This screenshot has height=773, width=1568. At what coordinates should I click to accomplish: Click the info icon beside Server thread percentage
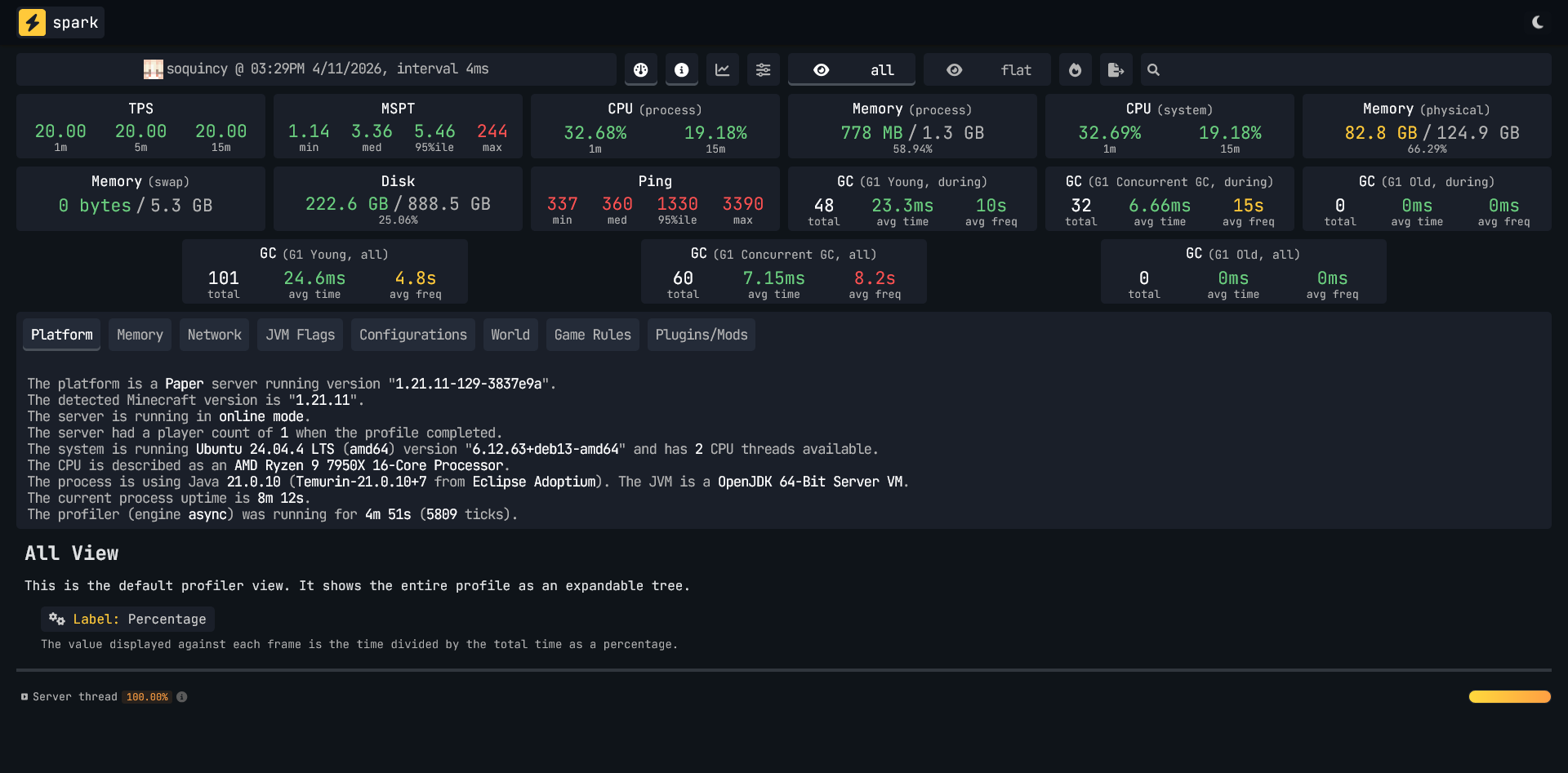pos(181,696)
